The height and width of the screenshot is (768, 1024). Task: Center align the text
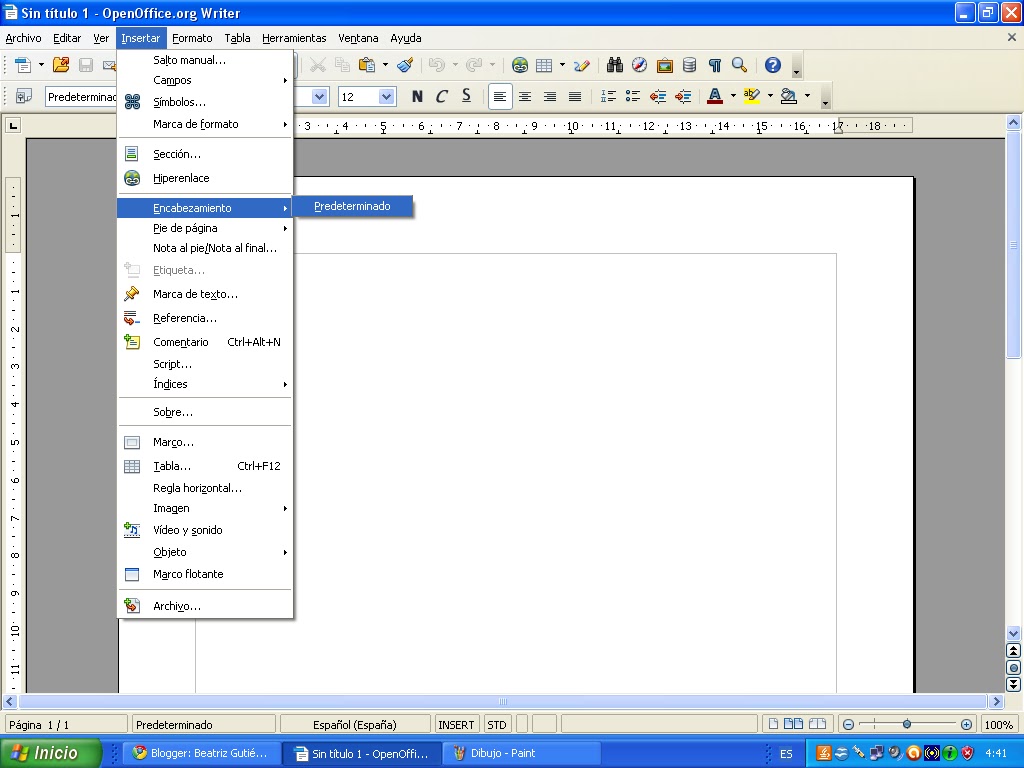coord(524,97)
